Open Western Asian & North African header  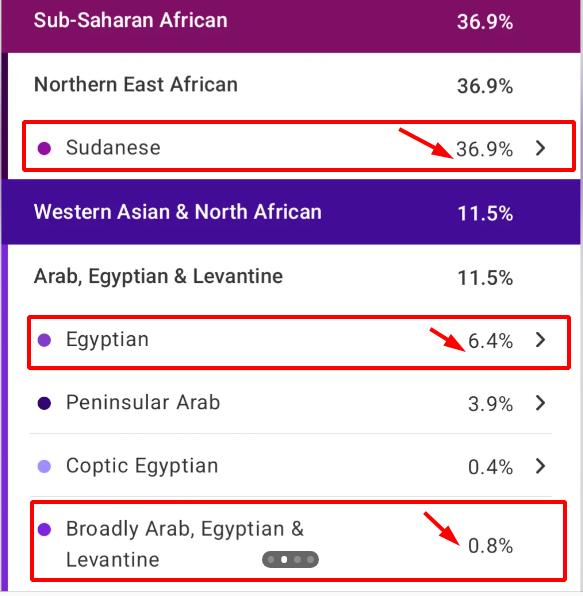292,212
